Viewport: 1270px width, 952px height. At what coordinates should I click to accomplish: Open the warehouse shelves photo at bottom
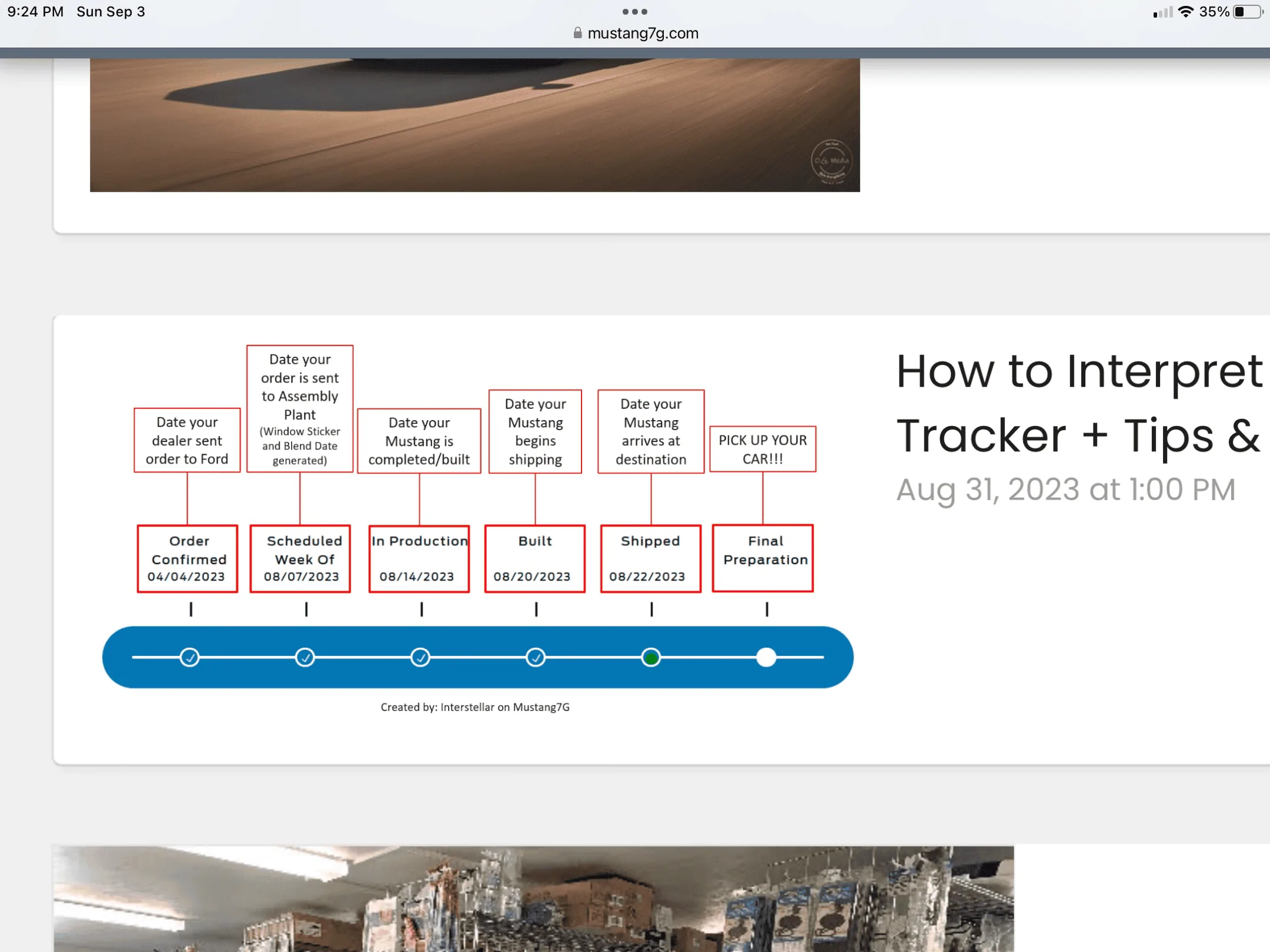point(533,899)
